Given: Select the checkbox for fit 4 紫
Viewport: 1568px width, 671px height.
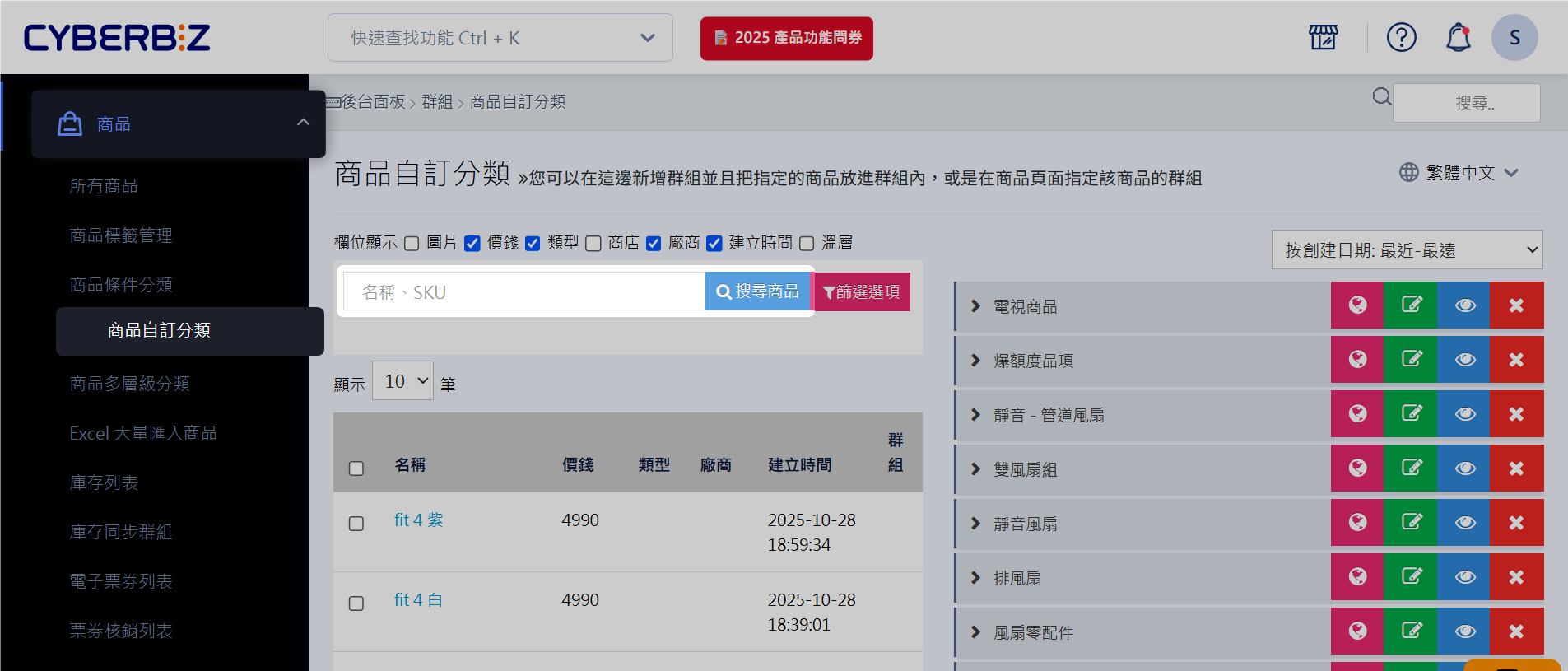Looking at the screenshot, I should click(356, 524).
